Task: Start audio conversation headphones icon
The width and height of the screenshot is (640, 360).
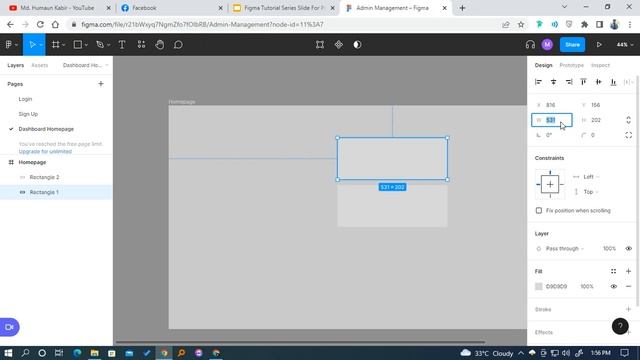Action: 530,44
